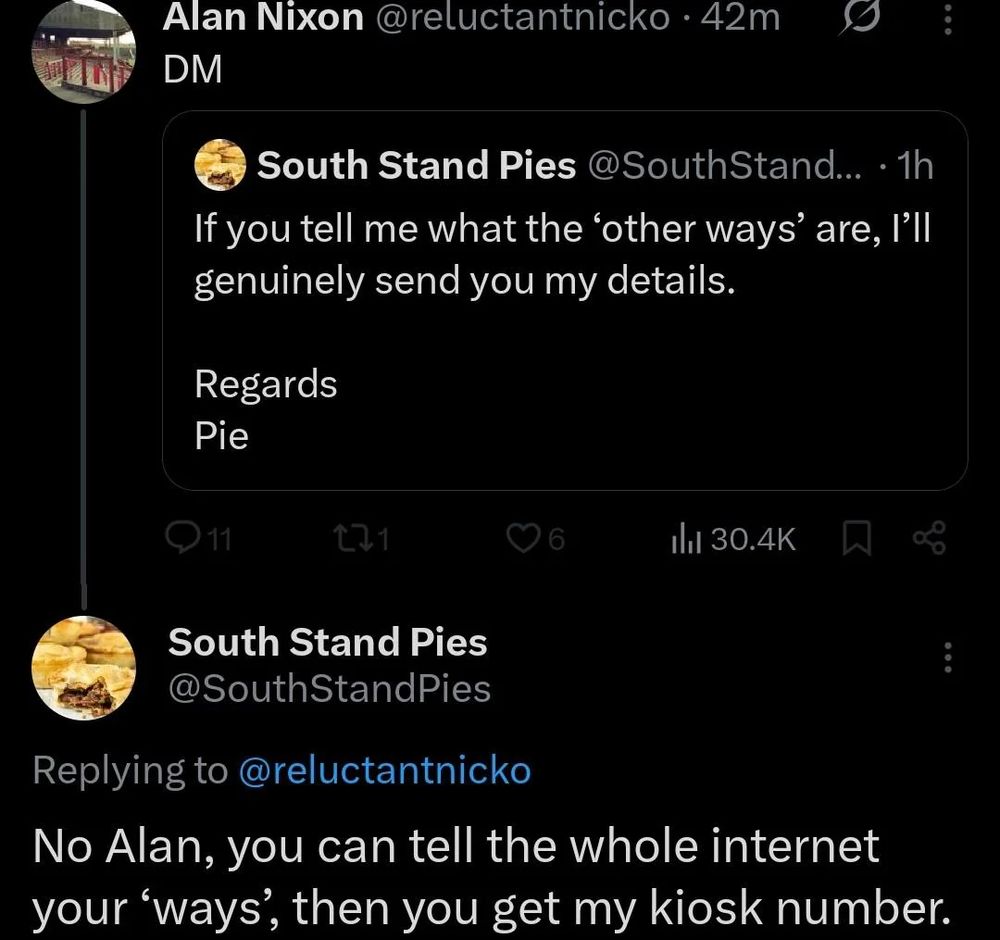Viewport: 1000px width, 940px height.
Task: Click the 1h timestamp in quoted tweet
Action: point(915,166)
